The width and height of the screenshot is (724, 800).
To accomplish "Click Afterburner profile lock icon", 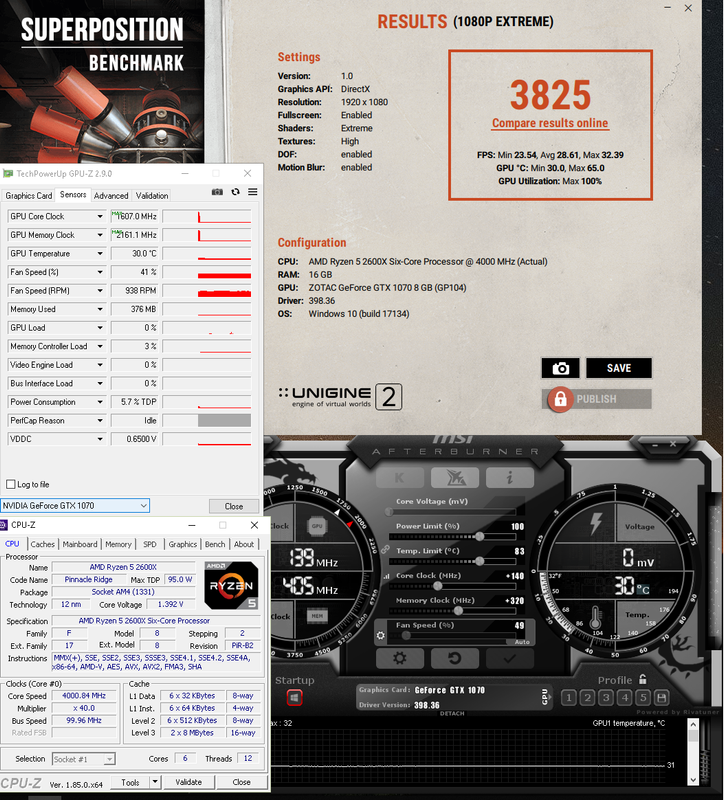I will [643, 679].
